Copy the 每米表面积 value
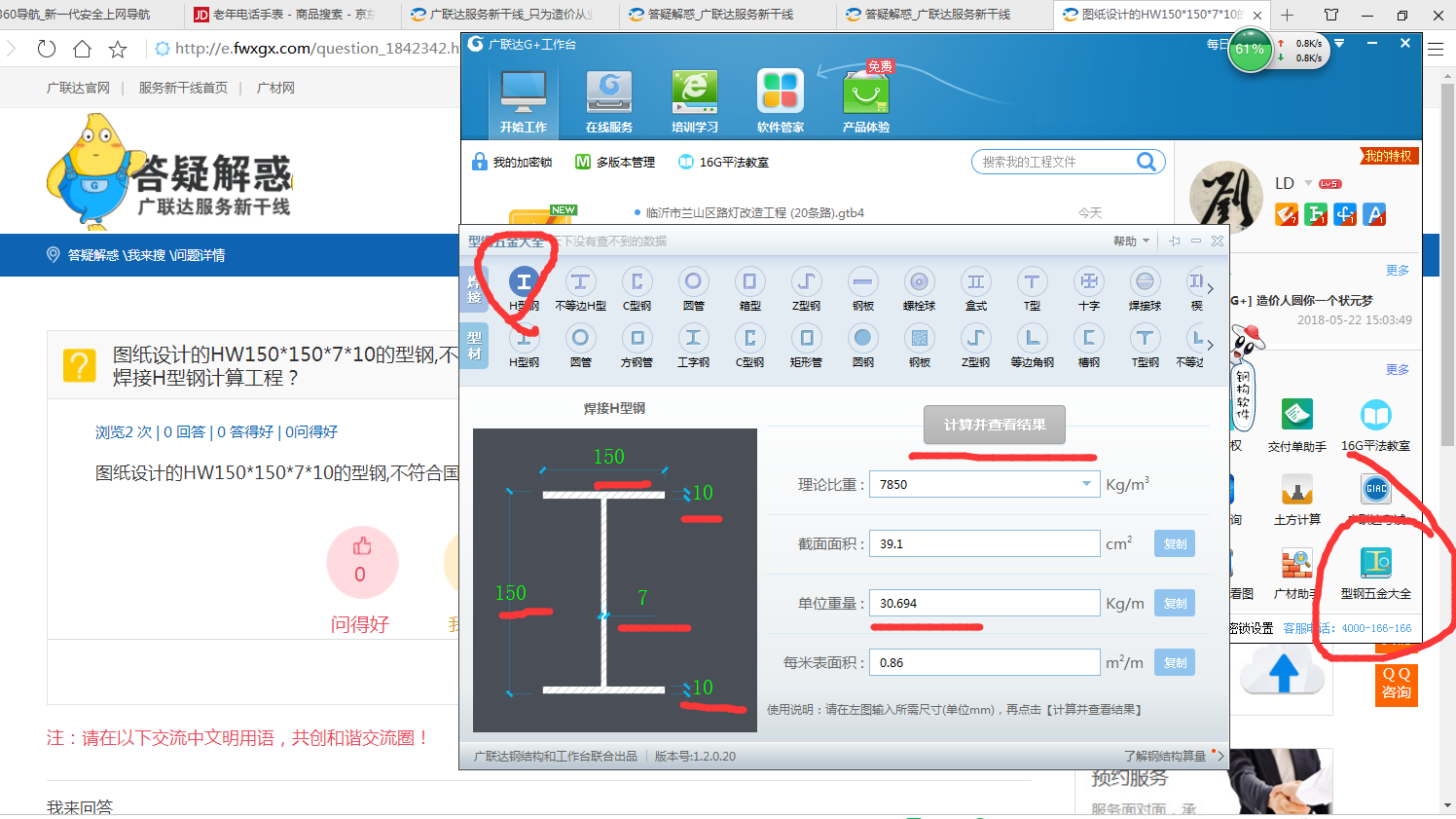The width and height of the screenshot is (1456, 819). (1175, 663)
